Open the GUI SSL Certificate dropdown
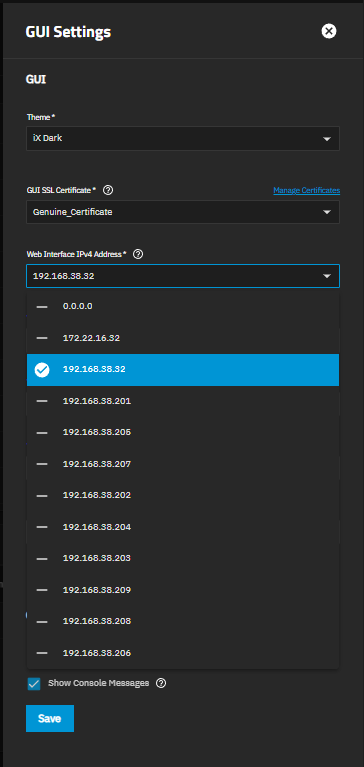The width and height of the screenshot is (364, 767). coord(182,212)
